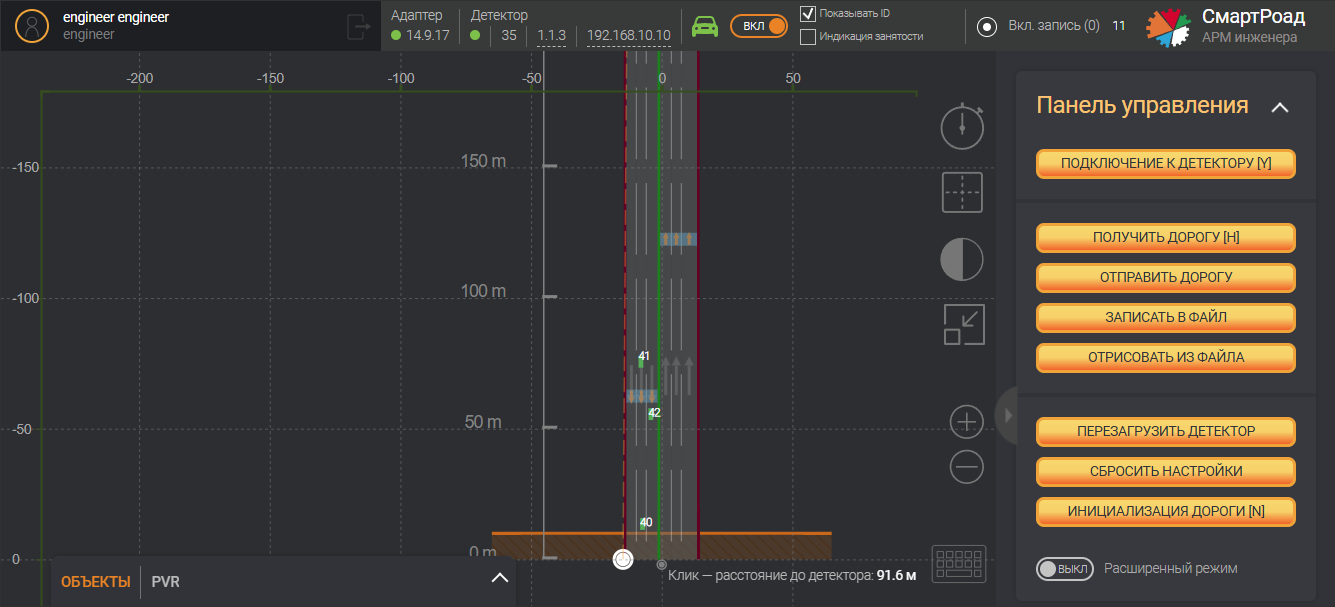
Task: Click the green adapter status dot
Action: pyautogui.click(x=396, y=35)
